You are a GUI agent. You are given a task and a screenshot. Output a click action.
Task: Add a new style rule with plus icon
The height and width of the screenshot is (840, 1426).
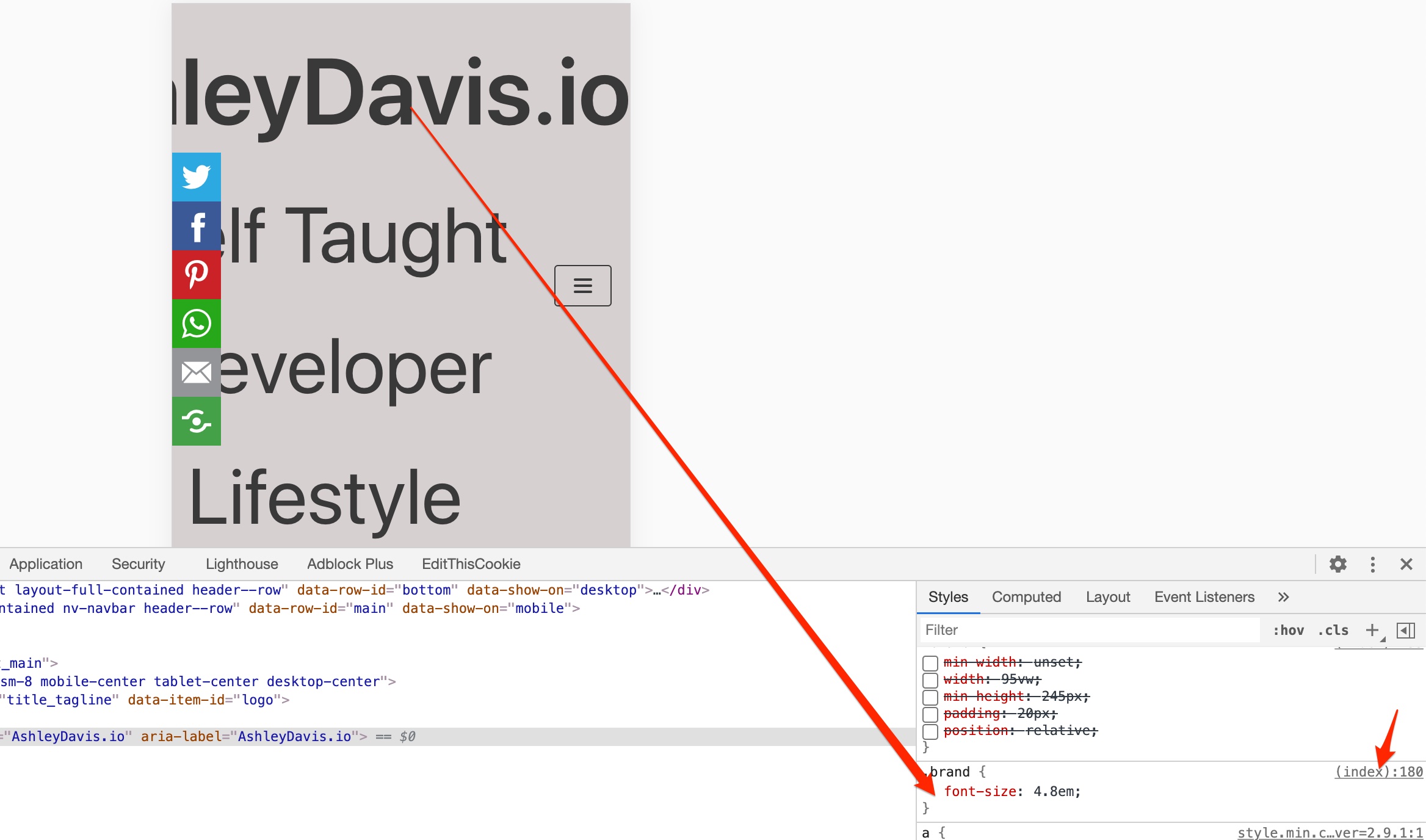[1372, 630]
